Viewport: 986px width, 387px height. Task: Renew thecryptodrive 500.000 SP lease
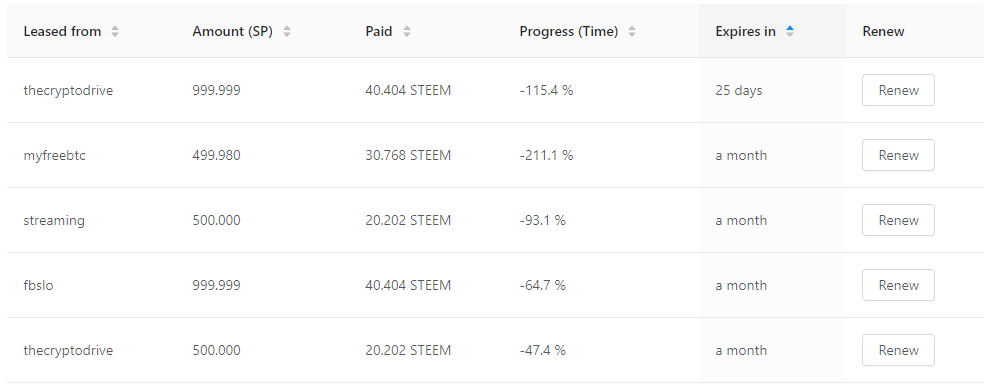(x=898, y=350)
